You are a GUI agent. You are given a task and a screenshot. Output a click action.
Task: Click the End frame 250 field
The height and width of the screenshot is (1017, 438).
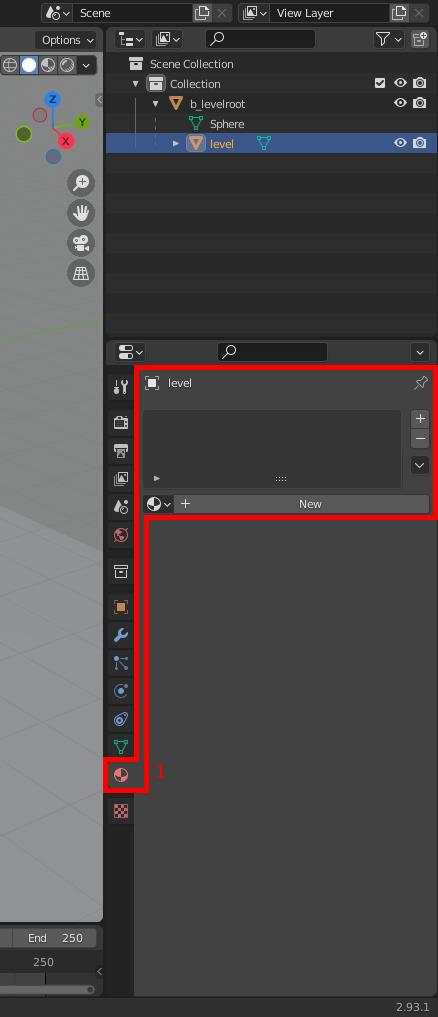[55, 938]
